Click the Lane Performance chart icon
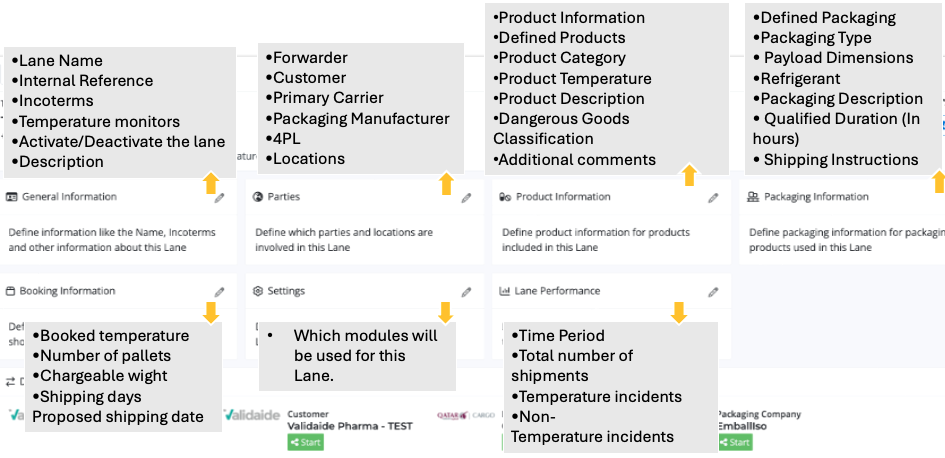 point(505,292)
